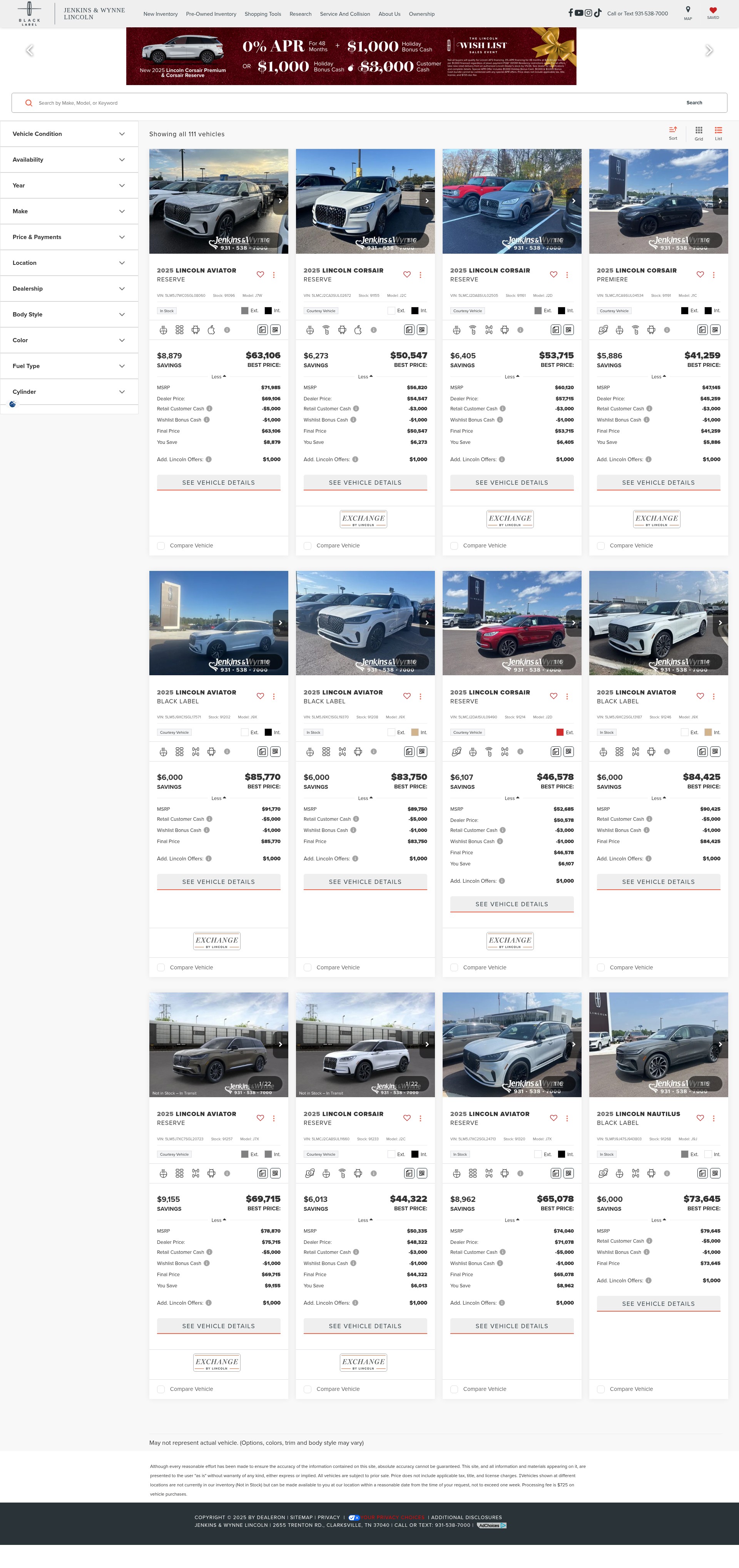Image resolution: width=739 pixels, height=1568 pixels.
Task: Click See Vehicle Details for Nautilus Black Label
Action: coord(659,1304)
